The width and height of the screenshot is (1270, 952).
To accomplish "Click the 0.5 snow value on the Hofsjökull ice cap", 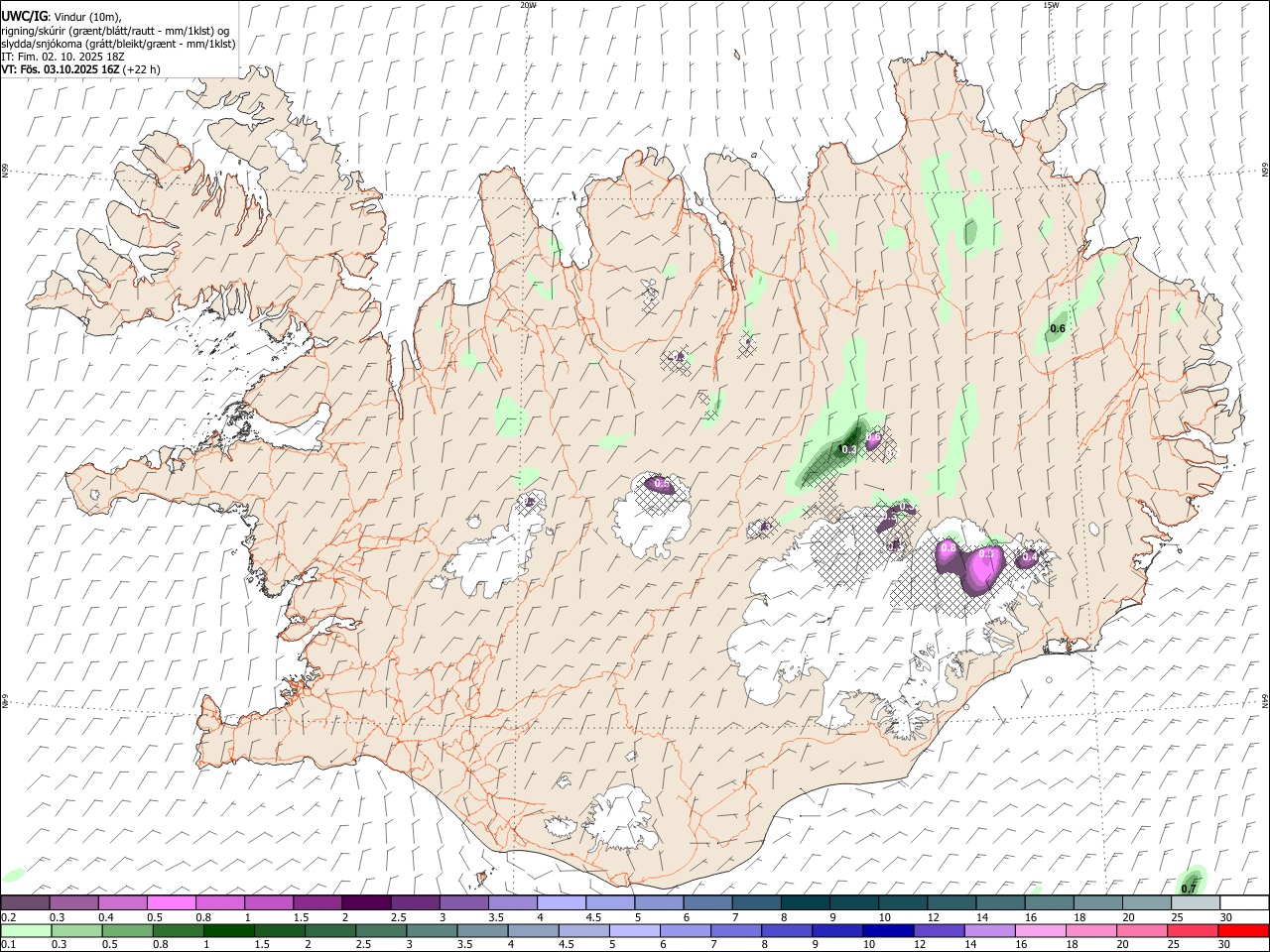I will (x=662, y=484).
